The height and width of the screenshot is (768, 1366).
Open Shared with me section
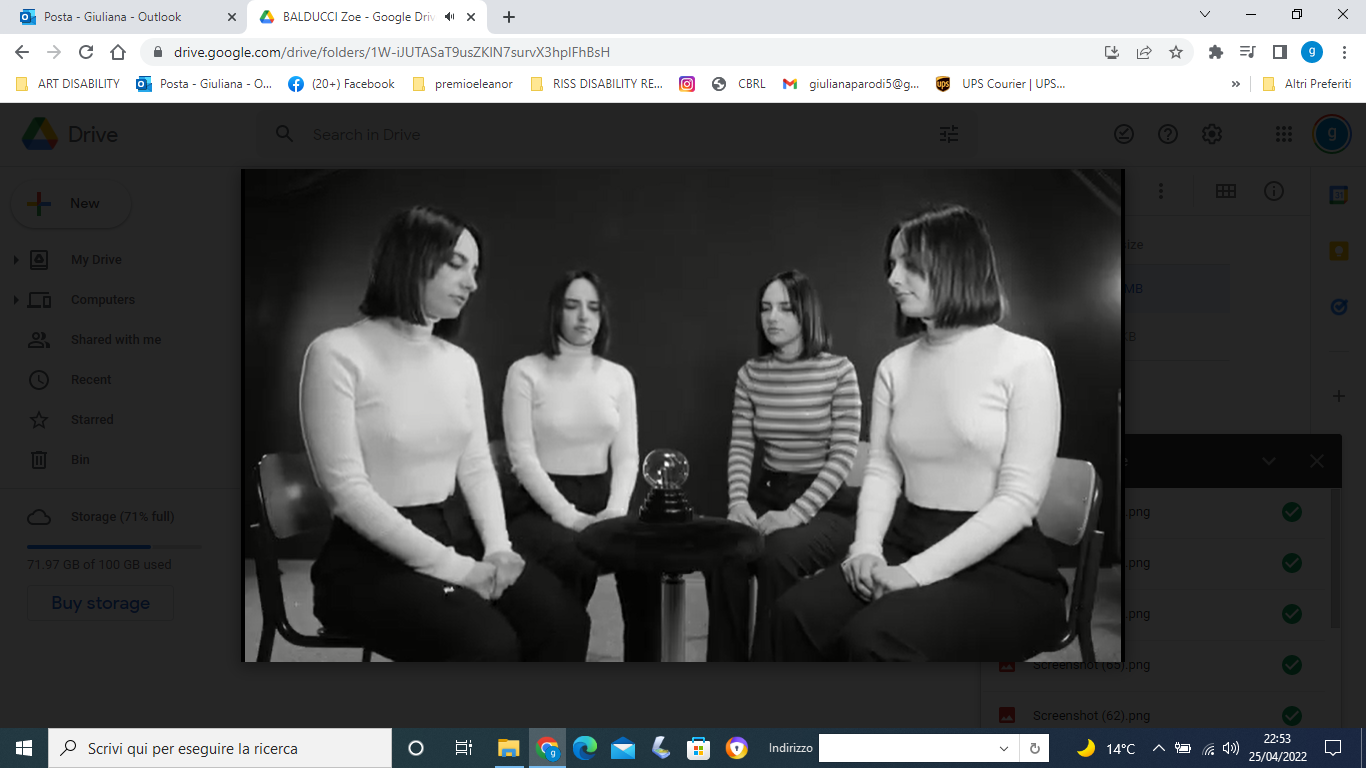tap(115, 340)
